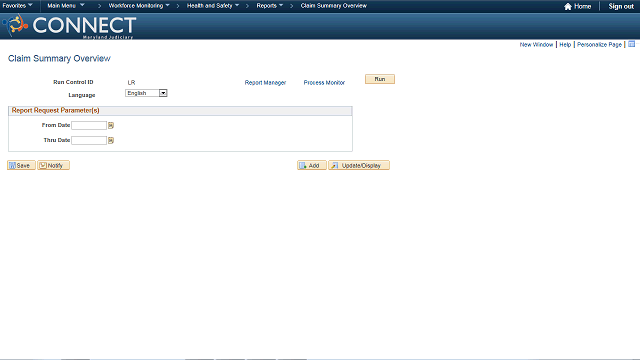The width and height of the screenshot is (640, 360).
Task: Click the Run Control ID value LR
Action: 131,82
